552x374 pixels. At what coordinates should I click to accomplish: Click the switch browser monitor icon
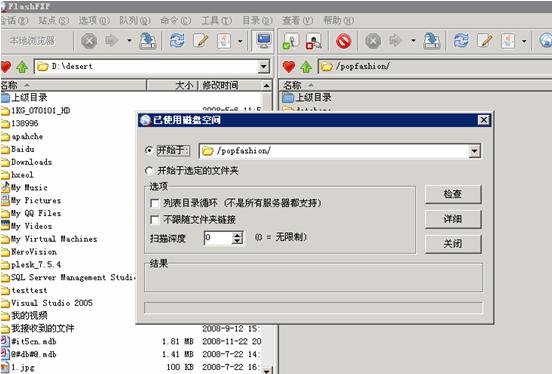tap(263, 41)
